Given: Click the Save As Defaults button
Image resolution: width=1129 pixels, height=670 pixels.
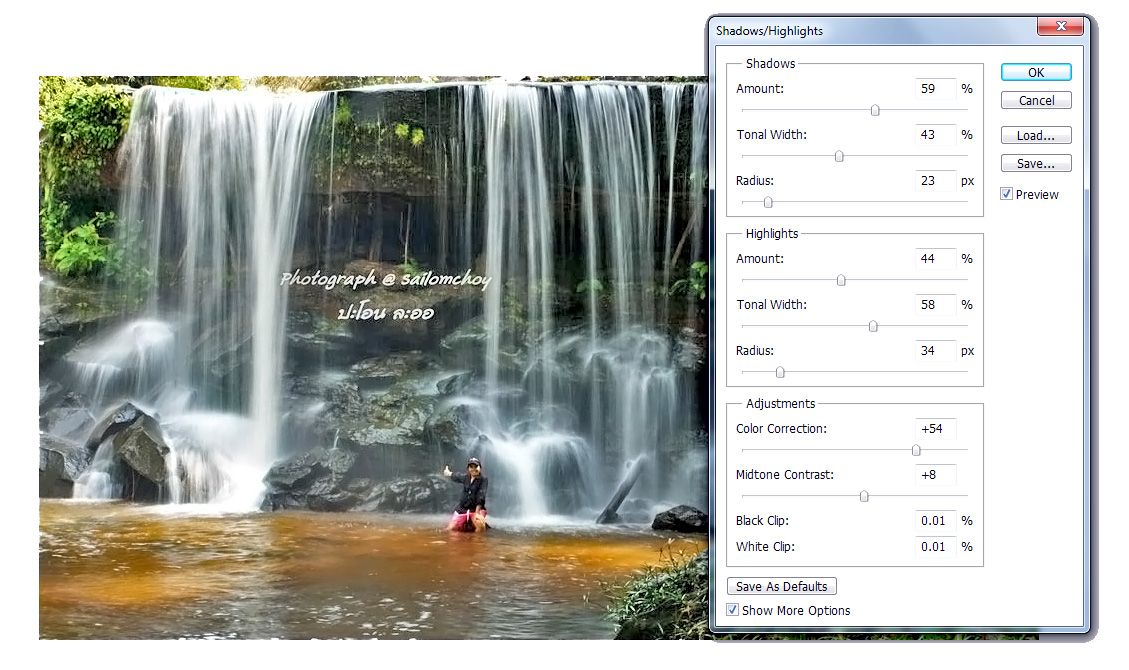Looking at the screenshot, I should point(782,587).
